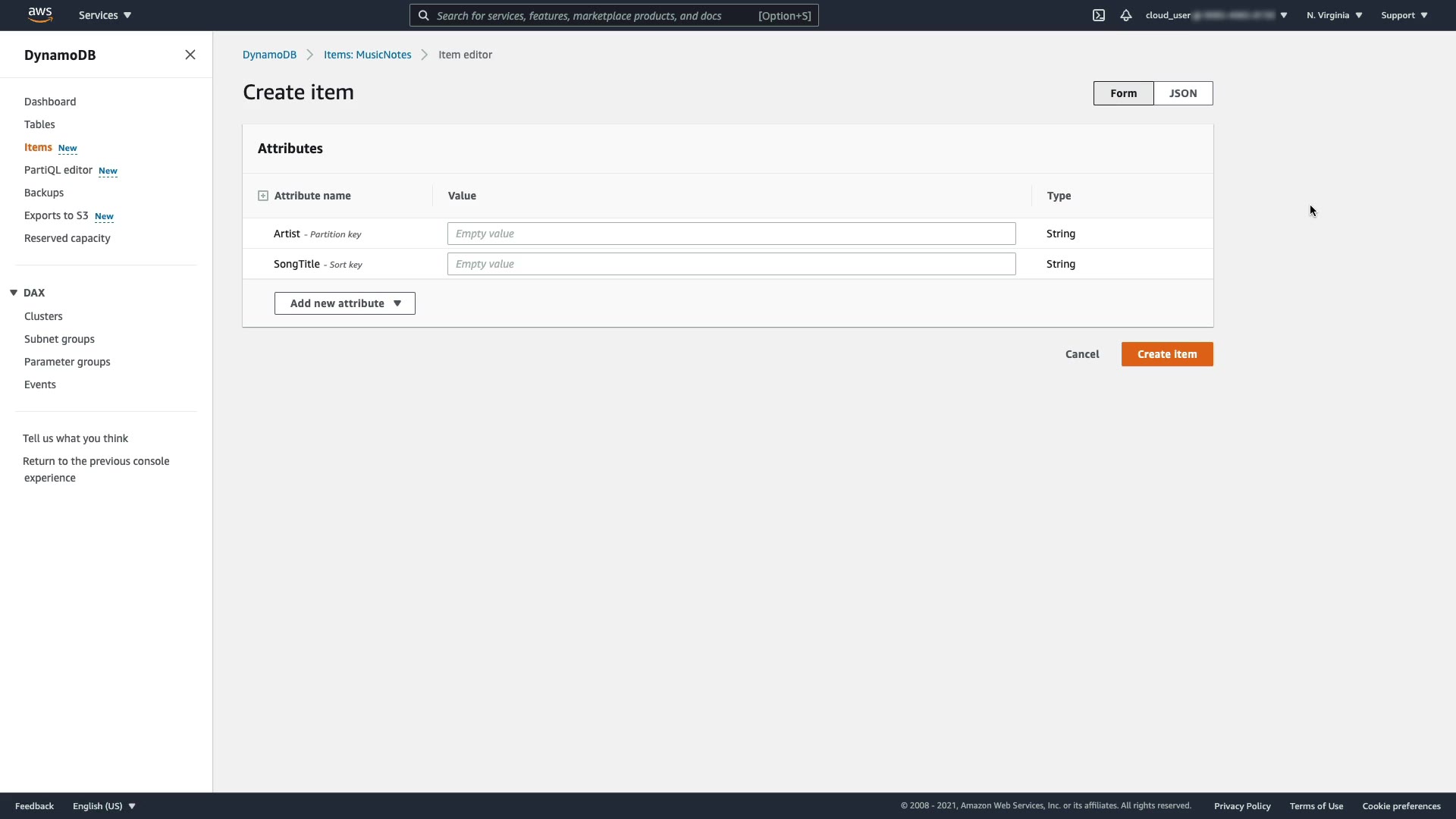This screenshot has height=819, width=1456.
Task: Switch to JSON view
Action: coord(1183,93)
